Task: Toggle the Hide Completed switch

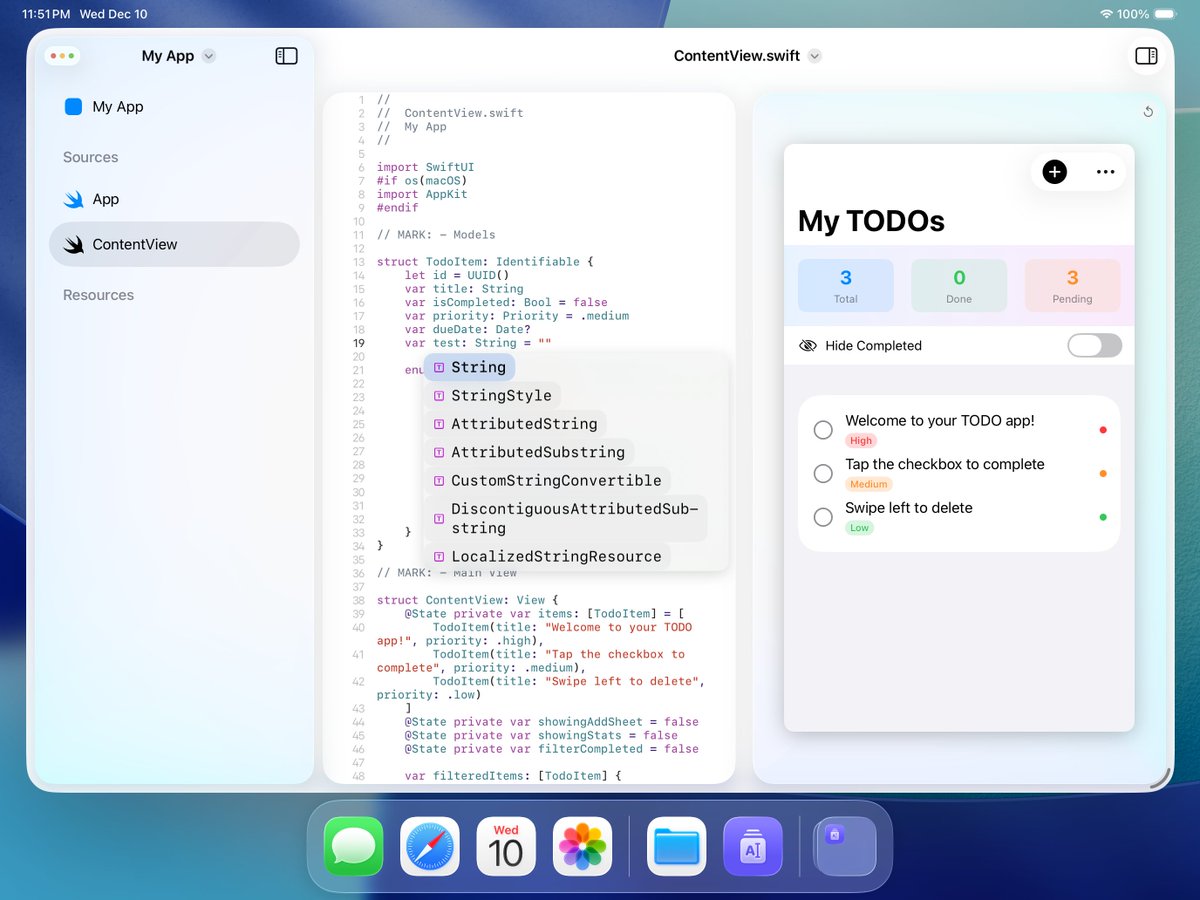Action: (x=1094, y=346)
